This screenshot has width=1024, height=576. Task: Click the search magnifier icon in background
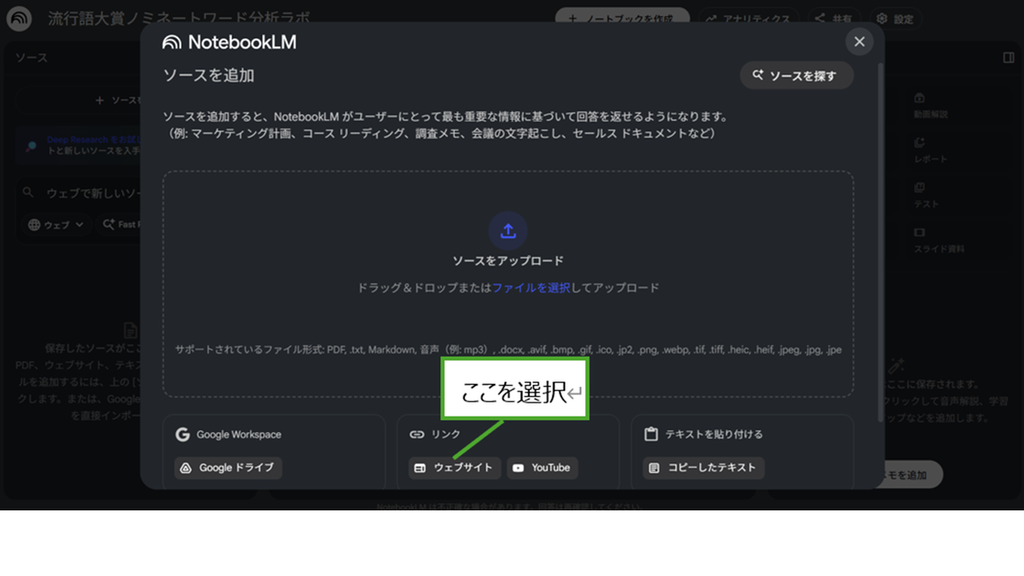[x=28, y=193]
